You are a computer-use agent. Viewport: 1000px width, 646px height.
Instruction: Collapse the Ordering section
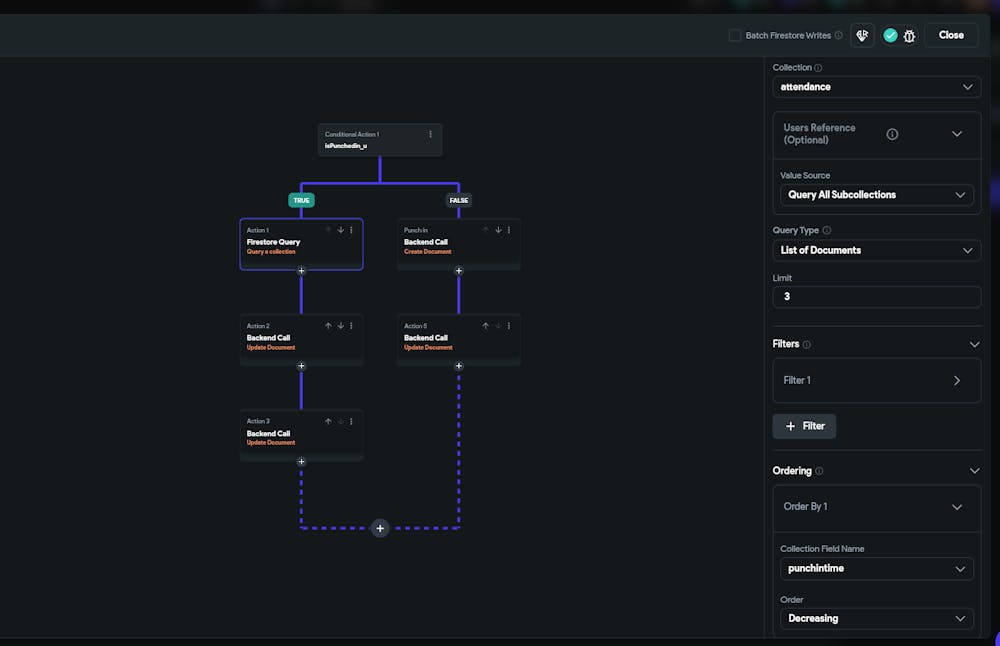[x=974, y=471]
